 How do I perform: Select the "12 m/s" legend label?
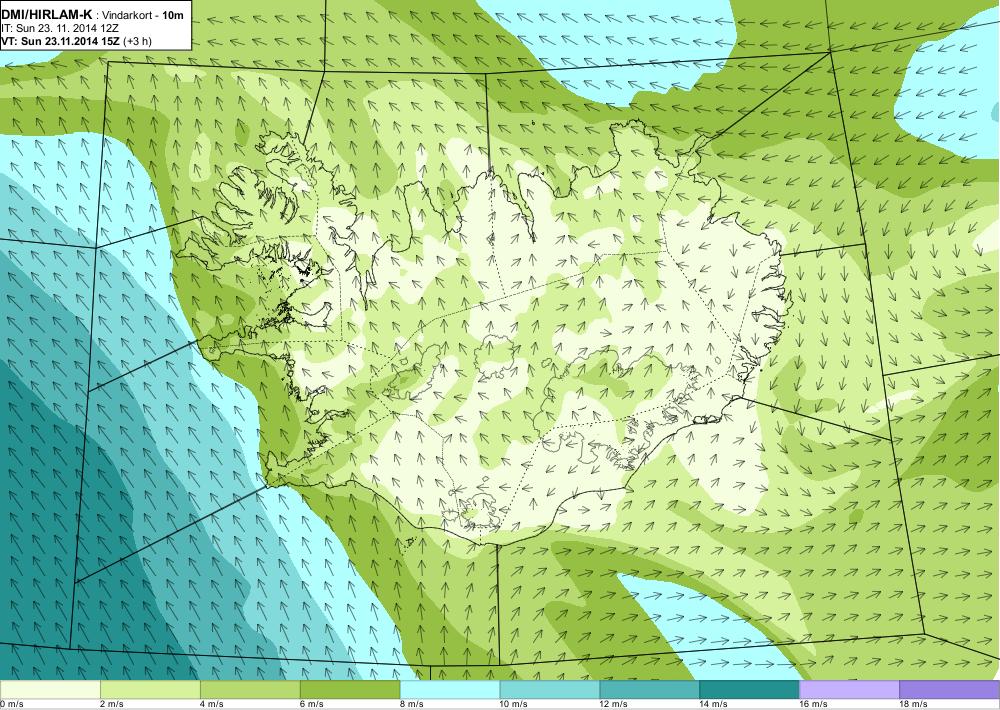614,704
